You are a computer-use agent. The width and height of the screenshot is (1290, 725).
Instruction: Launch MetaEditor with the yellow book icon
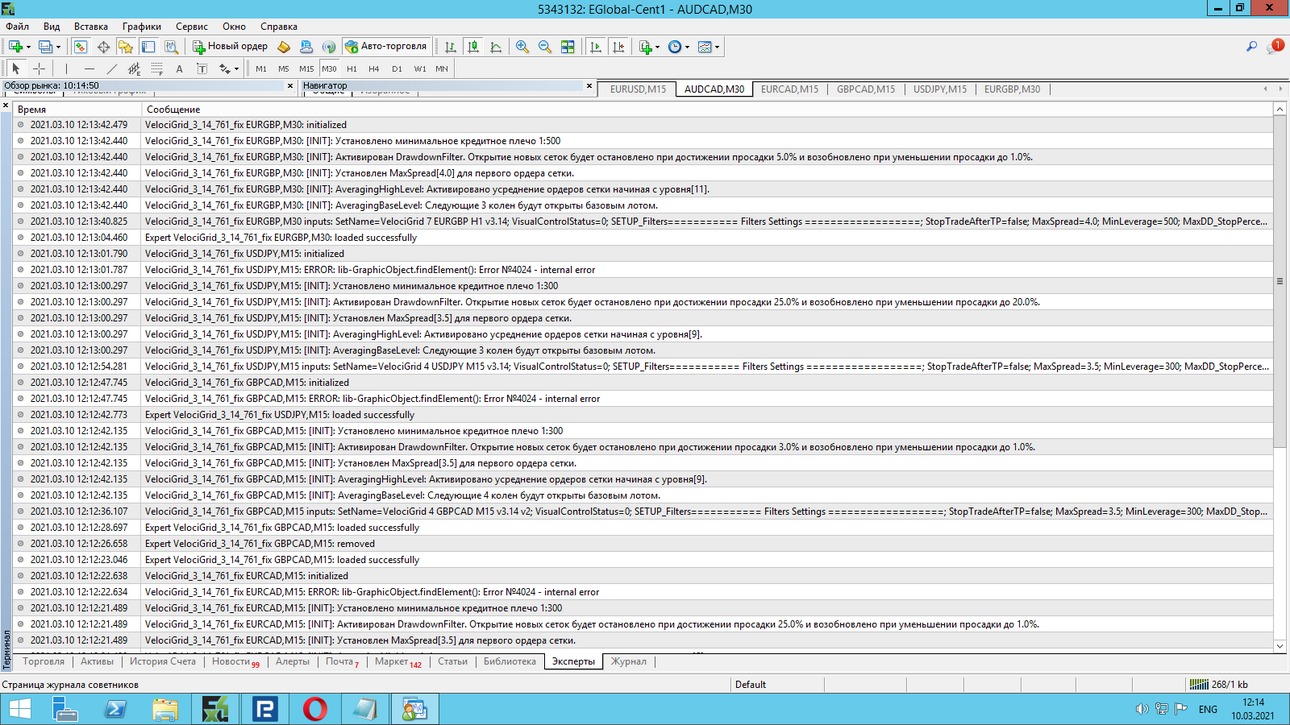[284, 46]
